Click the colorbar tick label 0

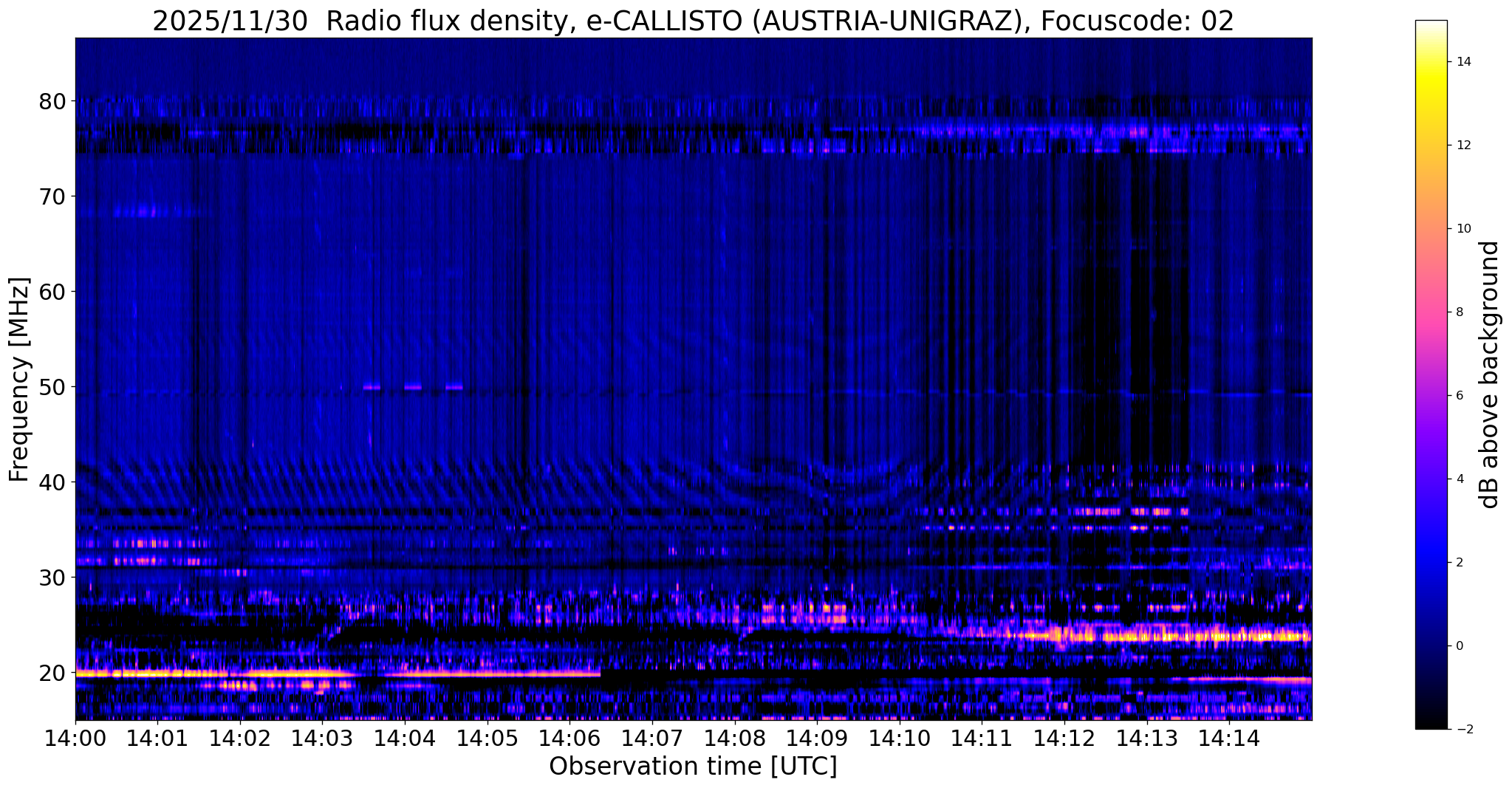(x=1460, y=646)
